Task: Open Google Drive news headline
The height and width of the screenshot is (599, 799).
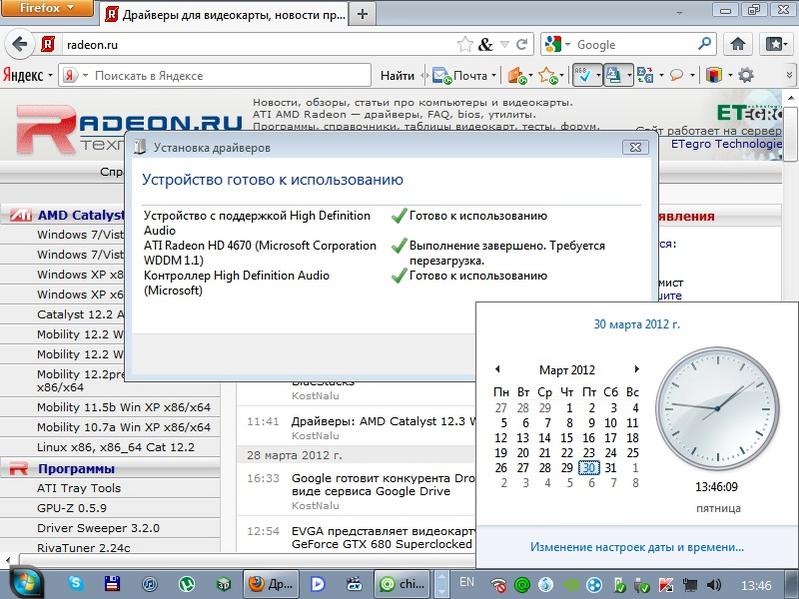Action: coord(383,484)
